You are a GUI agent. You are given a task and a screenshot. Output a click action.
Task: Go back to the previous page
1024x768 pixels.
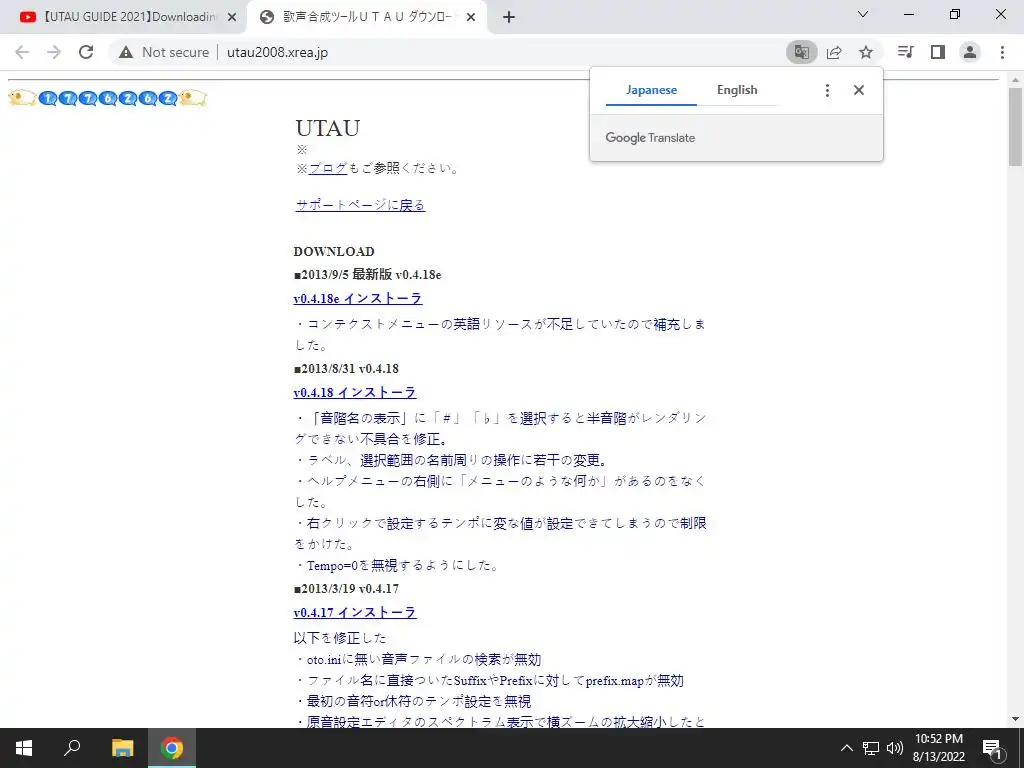[22, 52]
